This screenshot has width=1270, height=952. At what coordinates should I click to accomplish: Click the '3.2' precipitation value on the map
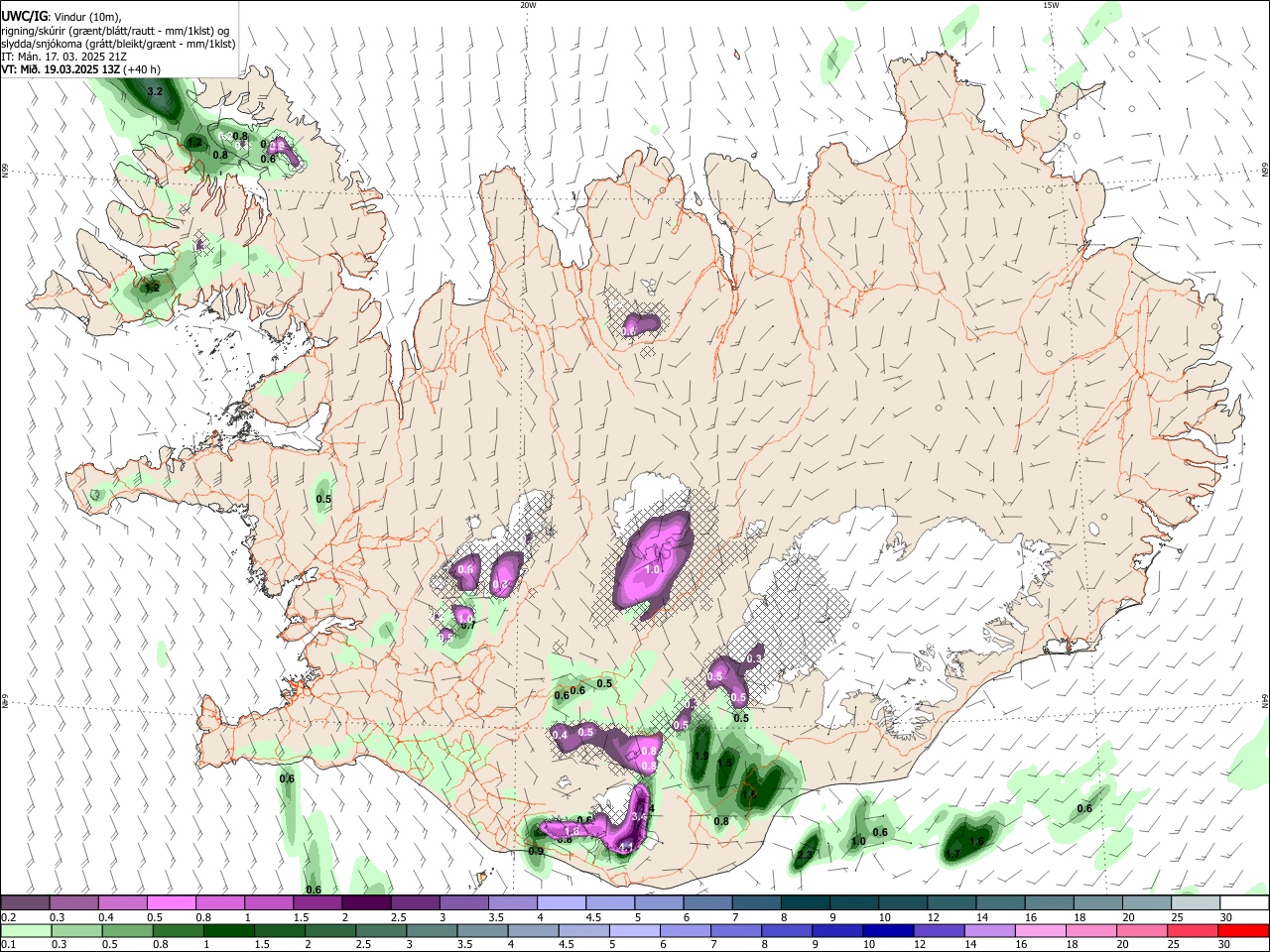coord(155,92)
